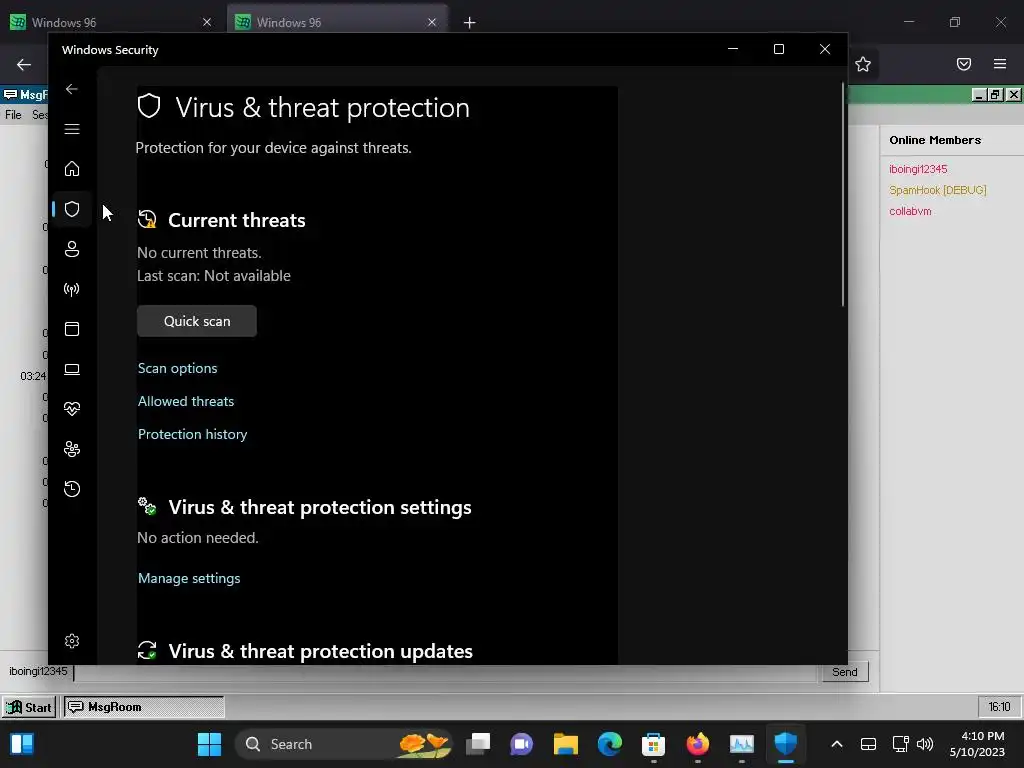This screenshot has width=1024, height=768.
Task: Open Allowed threats link
Action: (x=185, y=401)
